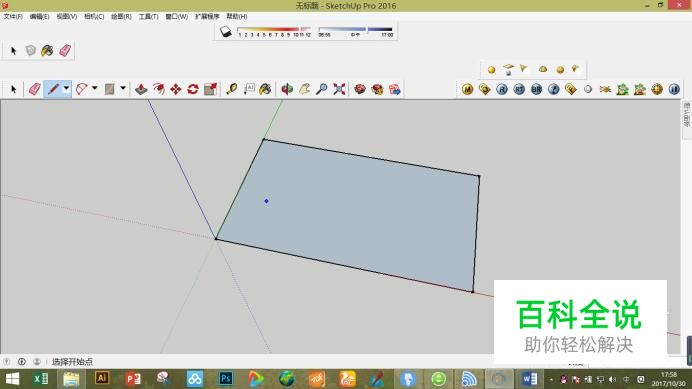Expand the Shapes tool dropdown arrow
The image size is (692, 389).
(x=123, y=89)
